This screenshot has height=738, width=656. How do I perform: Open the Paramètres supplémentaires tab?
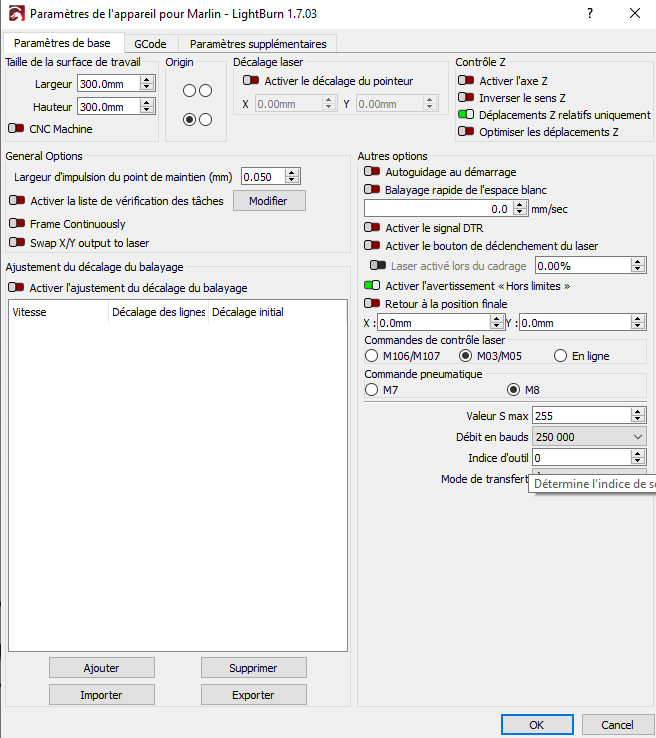pos(258,44)
